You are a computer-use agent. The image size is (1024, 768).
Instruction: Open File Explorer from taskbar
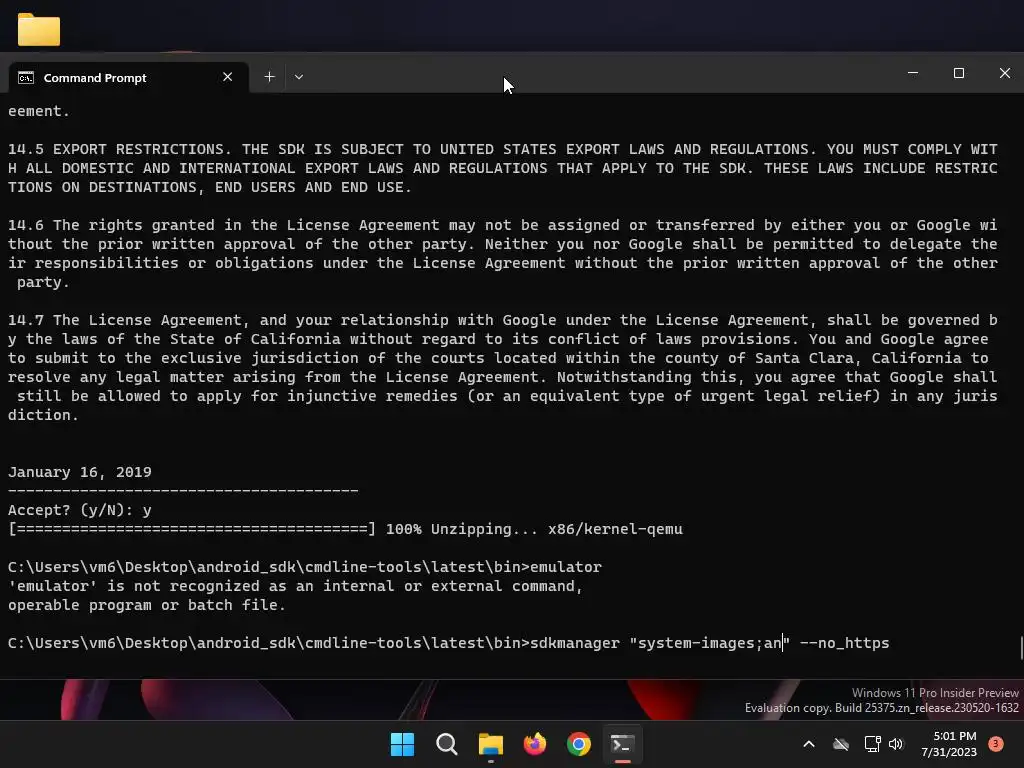[x=490, y=744]
